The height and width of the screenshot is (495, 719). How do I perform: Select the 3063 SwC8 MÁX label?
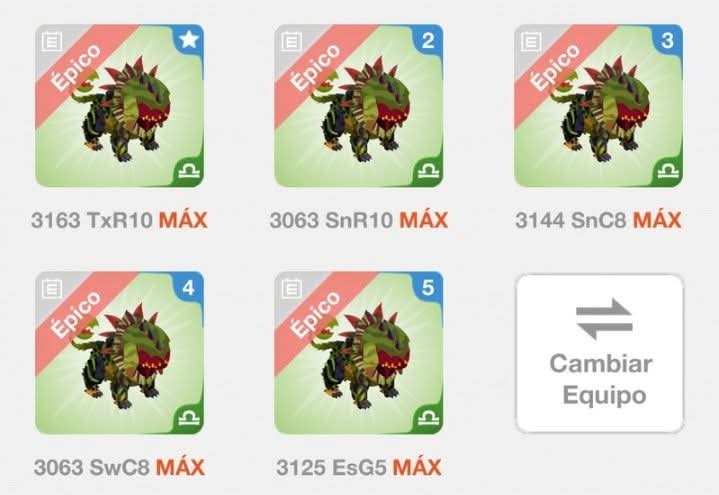click(x=119, y=467)
